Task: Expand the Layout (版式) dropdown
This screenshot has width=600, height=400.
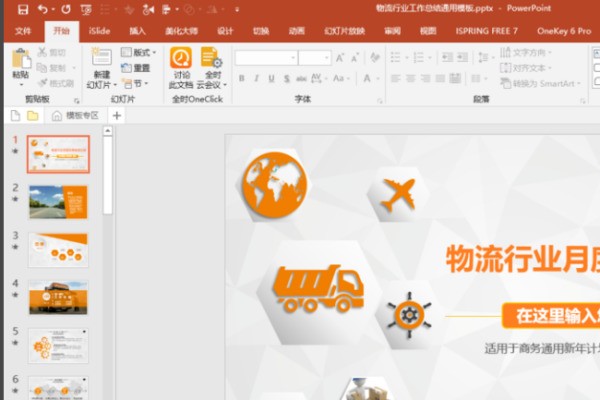Action: (x=139, y=53)
